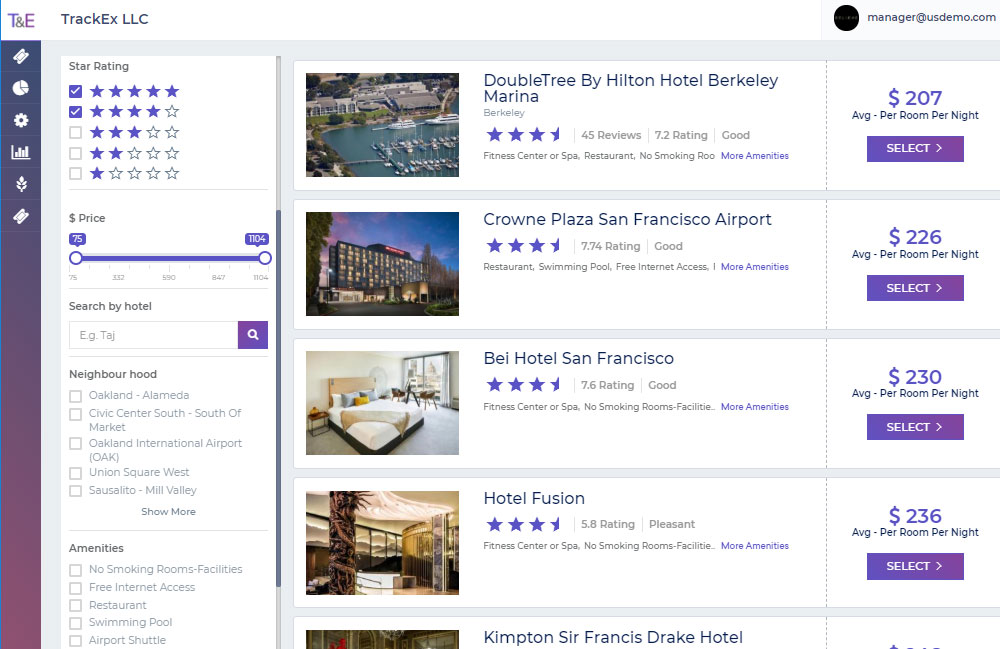The height and width of the screenshot is (649, 1000).
Task: View the Crowne Plaza building photo
Action: [x=382, y=264]
